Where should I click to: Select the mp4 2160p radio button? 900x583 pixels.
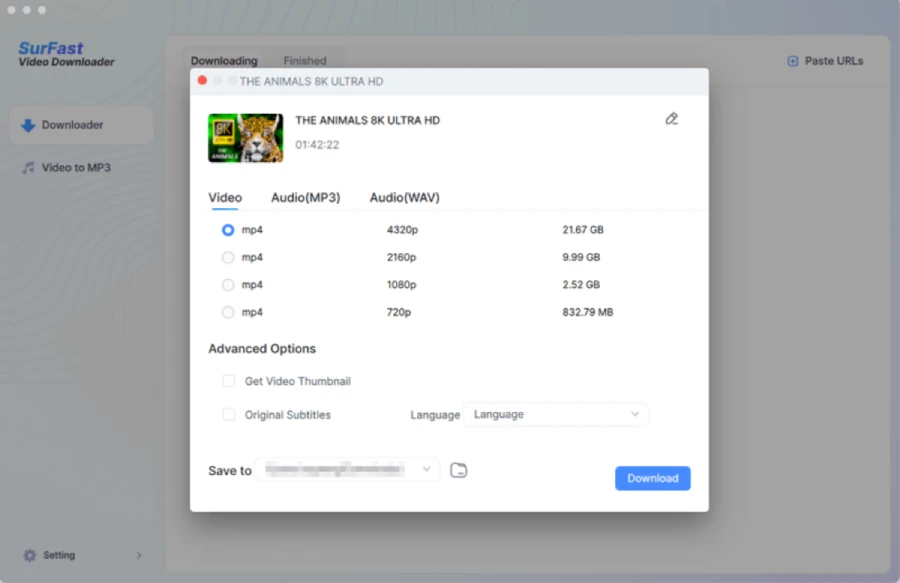click(x=228, y=257)
